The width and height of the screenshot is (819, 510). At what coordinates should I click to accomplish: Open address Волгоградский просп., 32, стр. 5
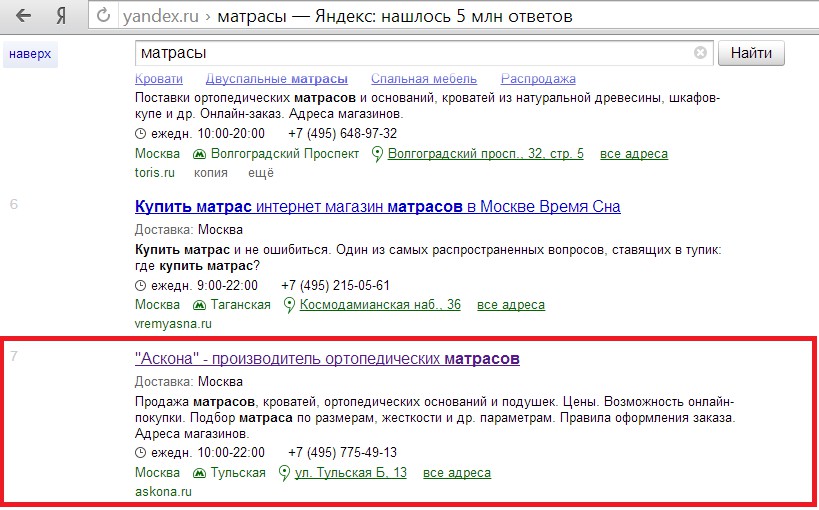pos(486,154)
